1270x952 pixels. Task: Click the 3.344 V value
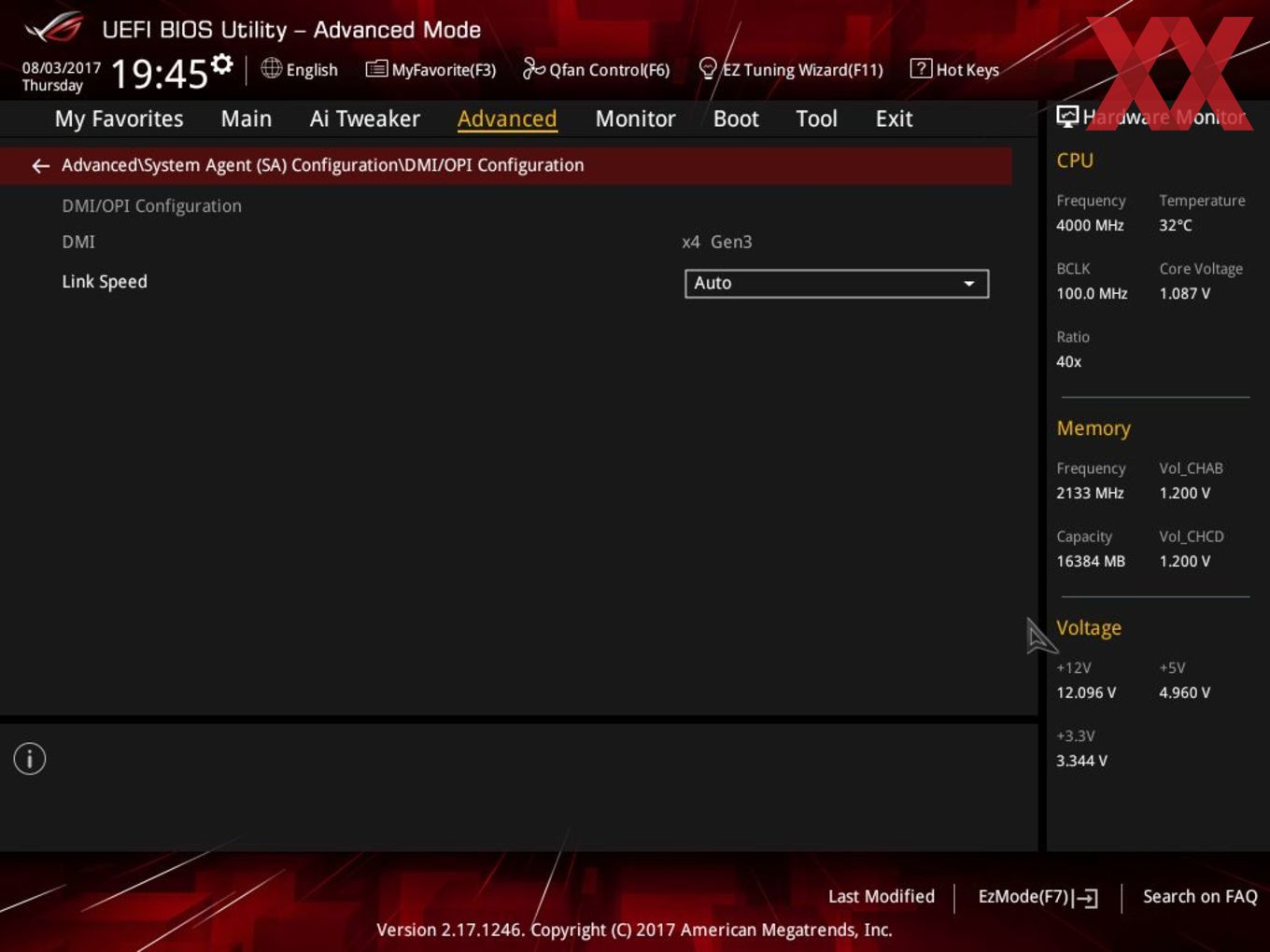point(1081,761)
